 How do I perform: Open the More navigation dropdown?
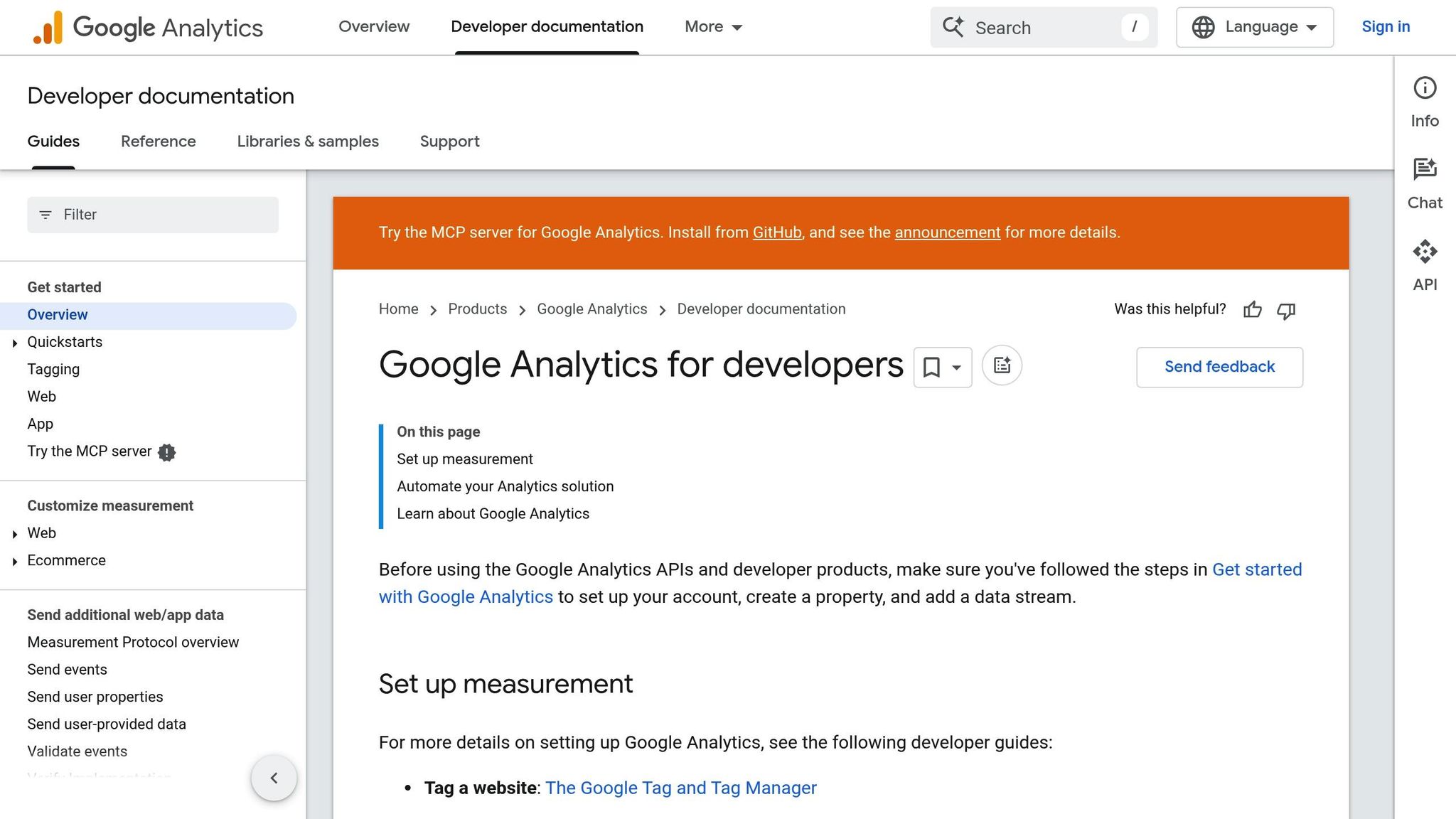712,27
